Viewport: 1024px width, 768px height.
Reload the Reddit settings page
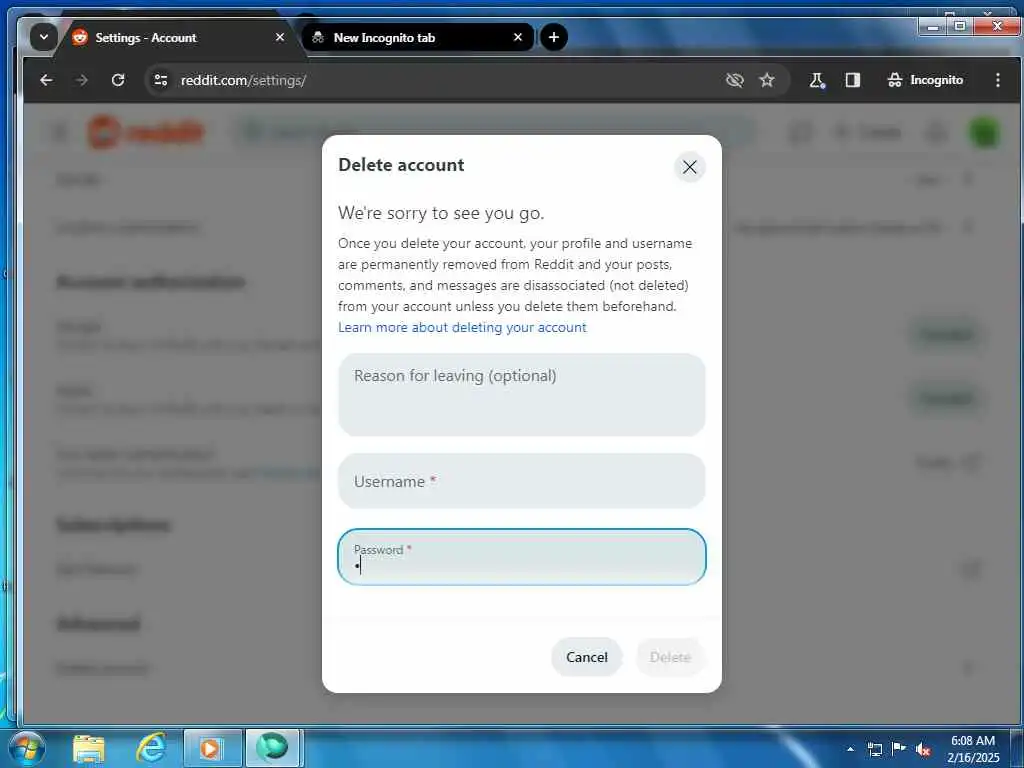[x=118, y=80]
